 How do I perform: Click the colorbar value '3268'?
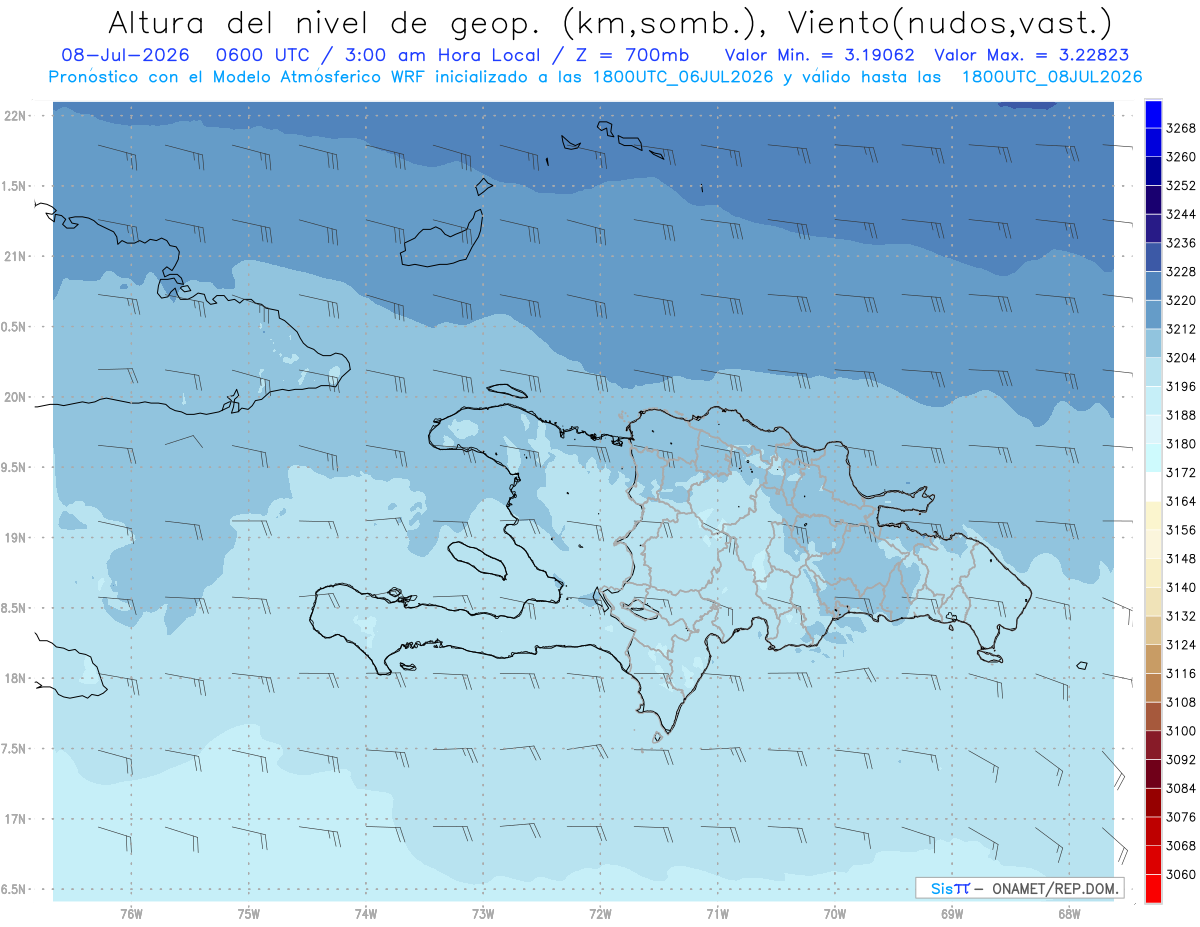point(1181,128)
